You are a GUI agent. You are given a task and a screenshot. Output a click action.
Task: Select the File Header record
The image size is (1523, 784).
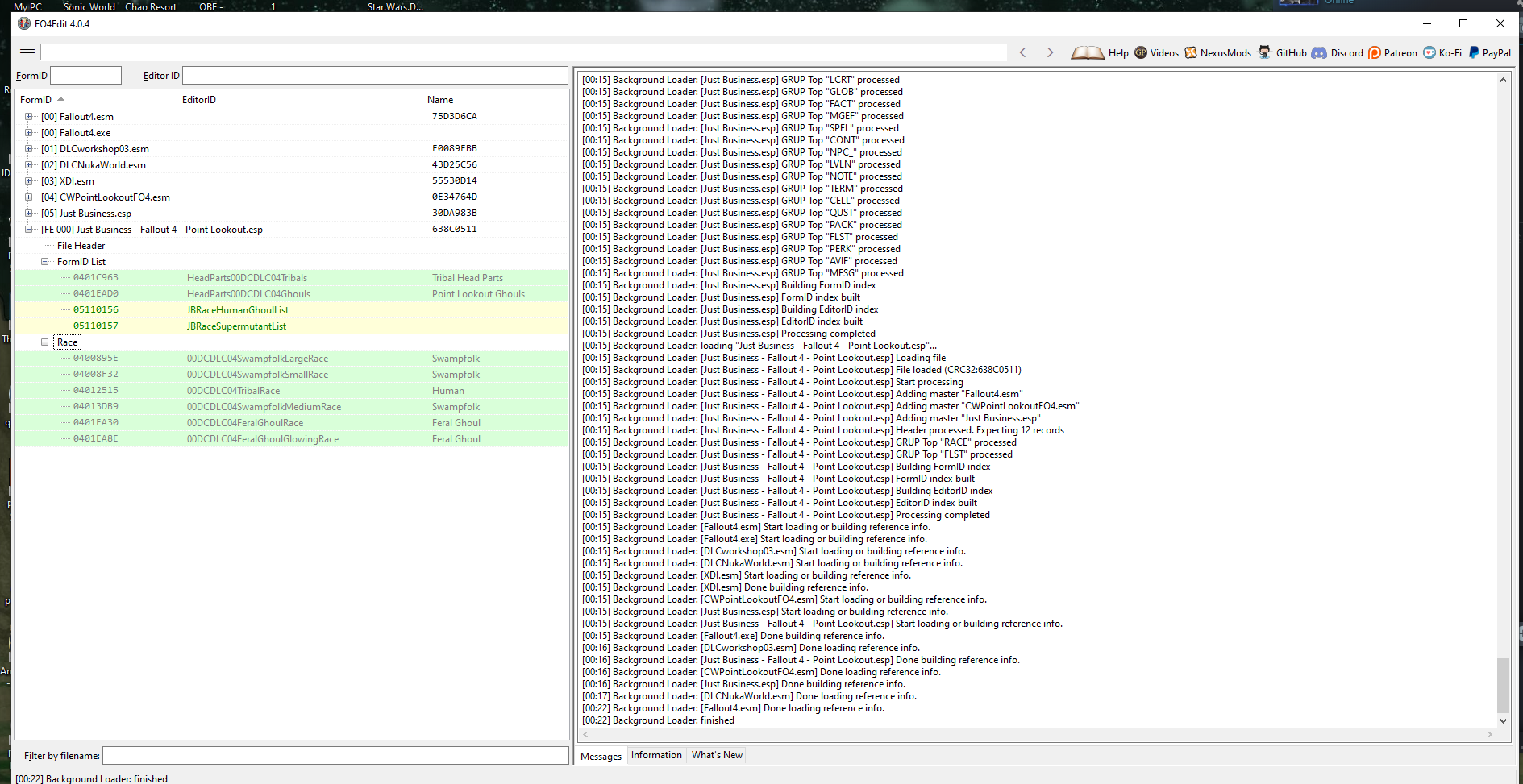tap(81, 245)
